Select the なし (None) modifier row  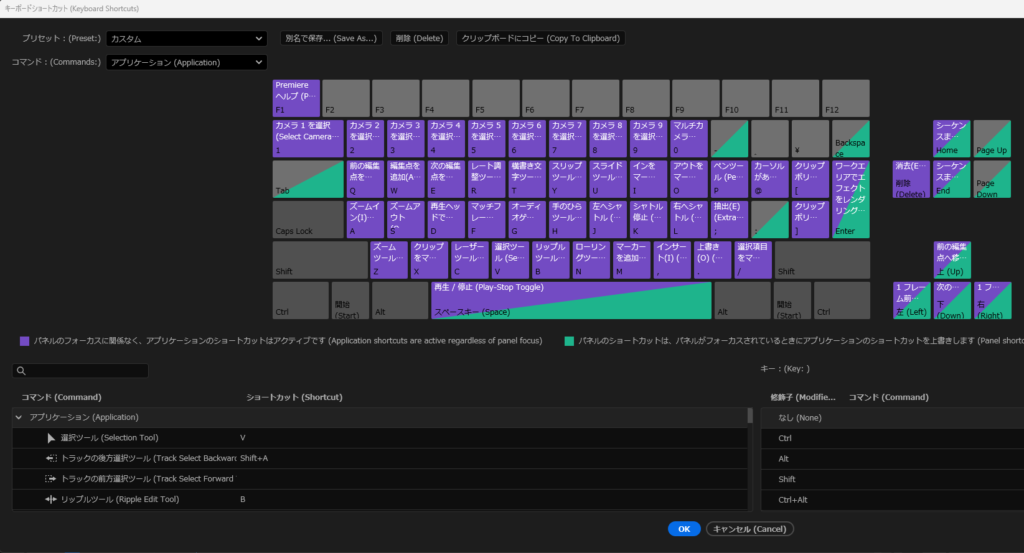tap(892, 418)
